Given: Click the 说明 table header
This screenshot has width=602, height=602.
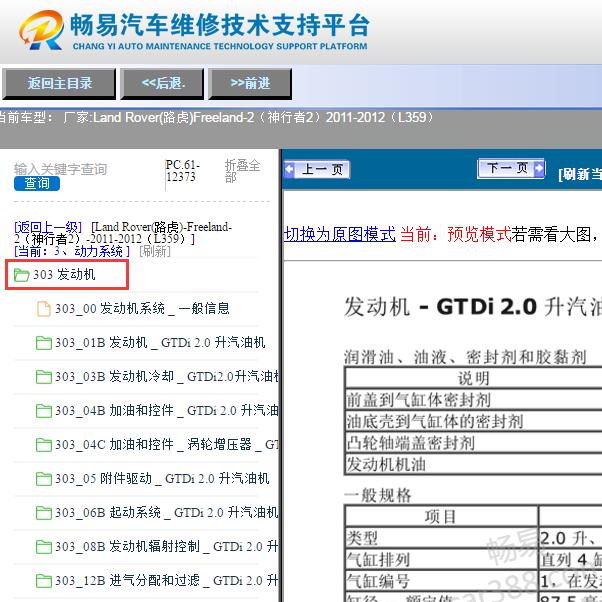Looking at the screenshot, I should pos(474,379).
